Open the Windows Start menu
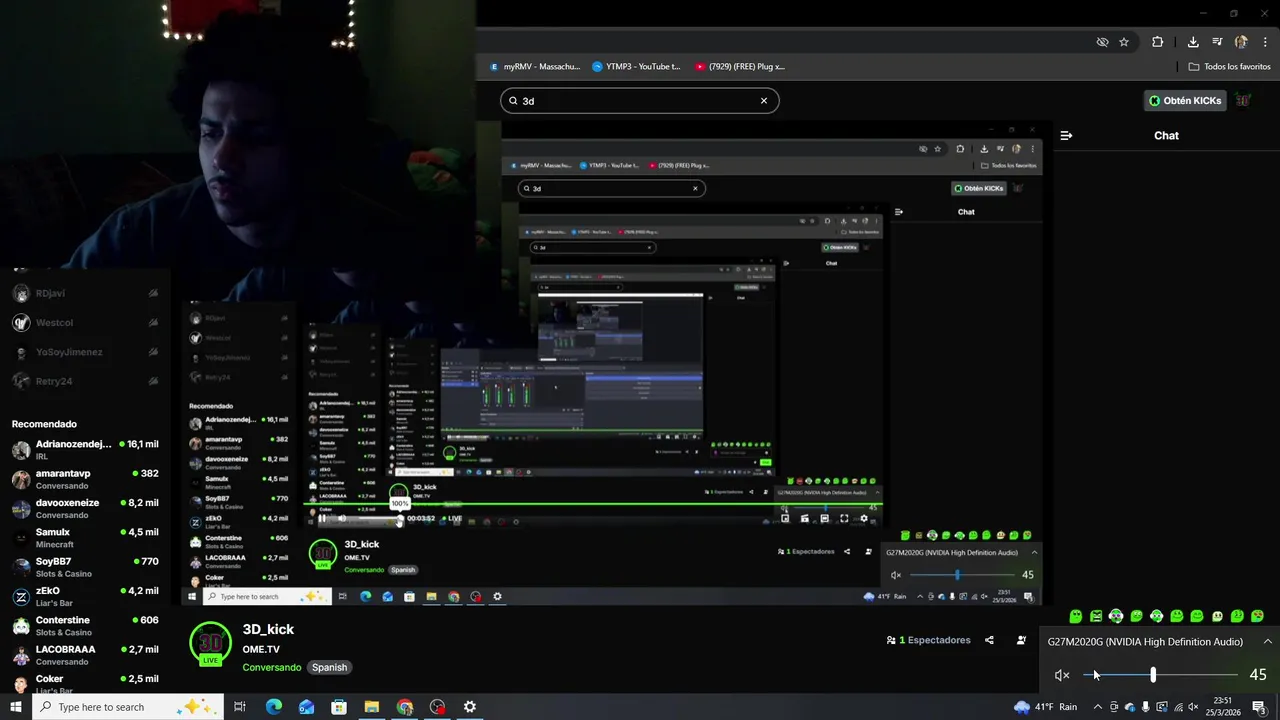 tap(15, 707)
